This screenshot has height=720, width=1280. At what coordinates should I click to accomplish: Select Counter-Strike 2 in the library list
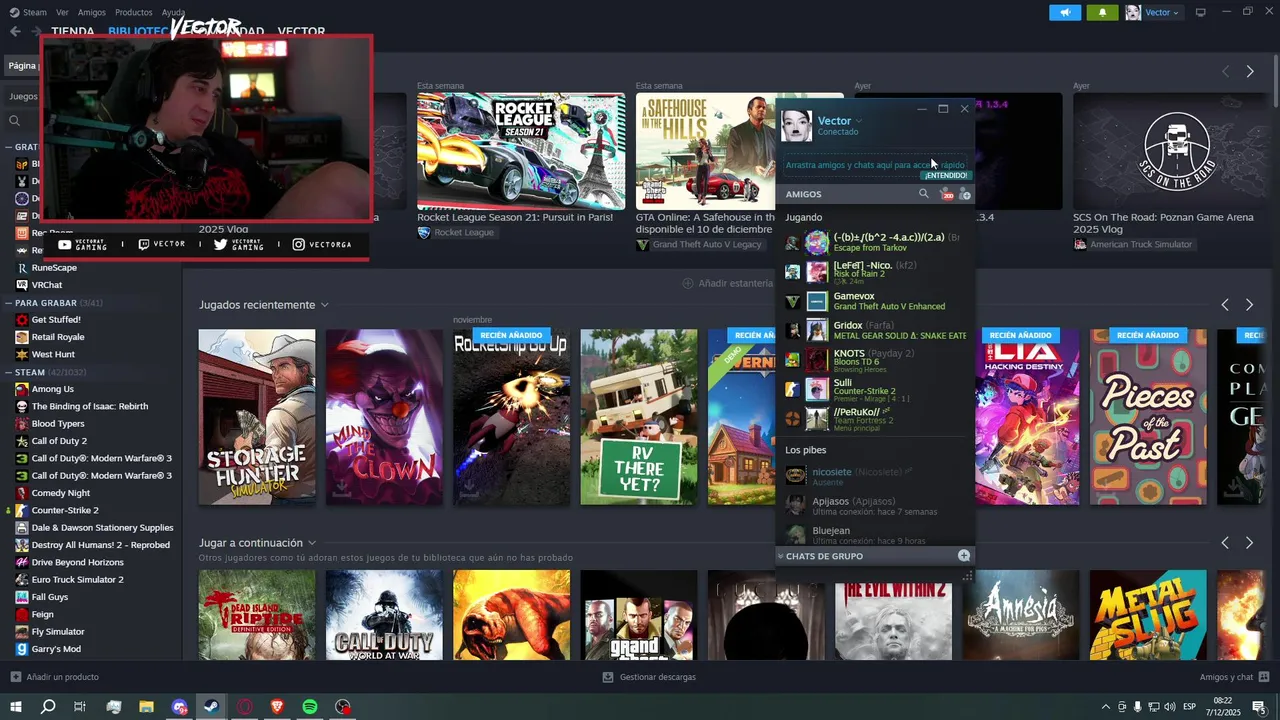click(x=65, y=510)
